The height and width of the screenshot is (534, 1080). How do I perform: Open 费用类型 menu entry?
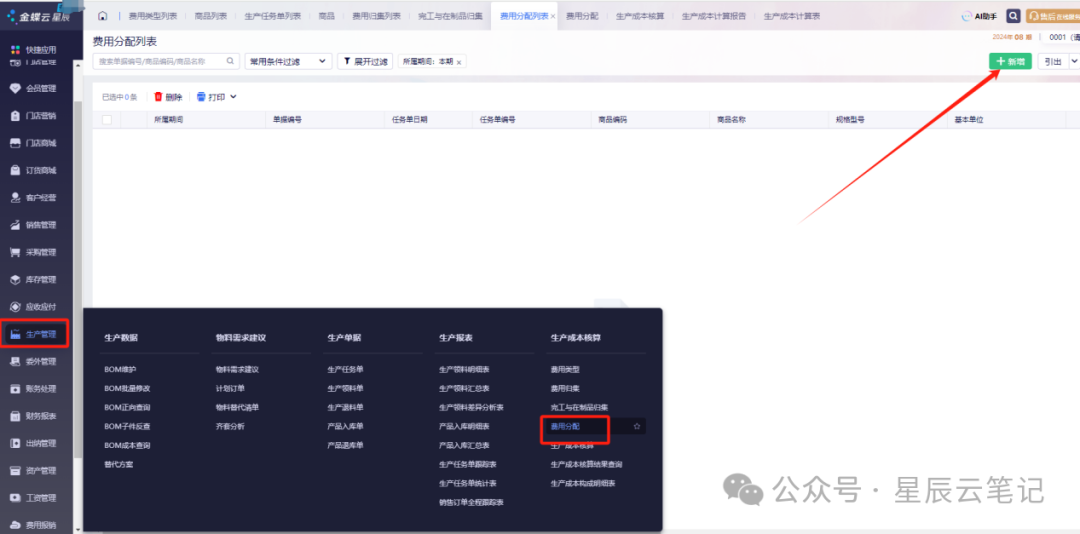pyautogui.click(x=565, y=369)
